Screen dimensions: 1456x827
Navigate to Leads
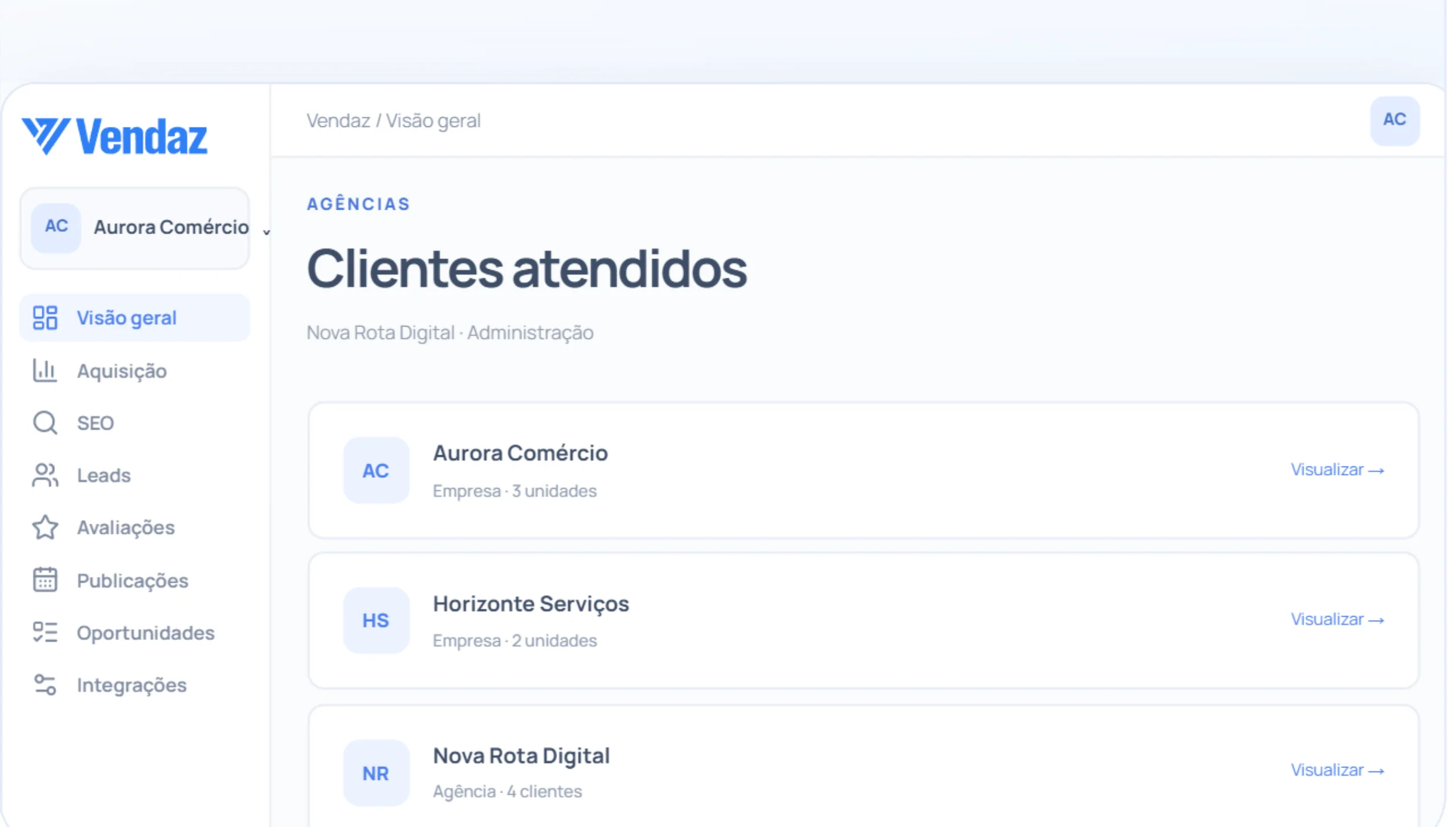click(135, 475)
